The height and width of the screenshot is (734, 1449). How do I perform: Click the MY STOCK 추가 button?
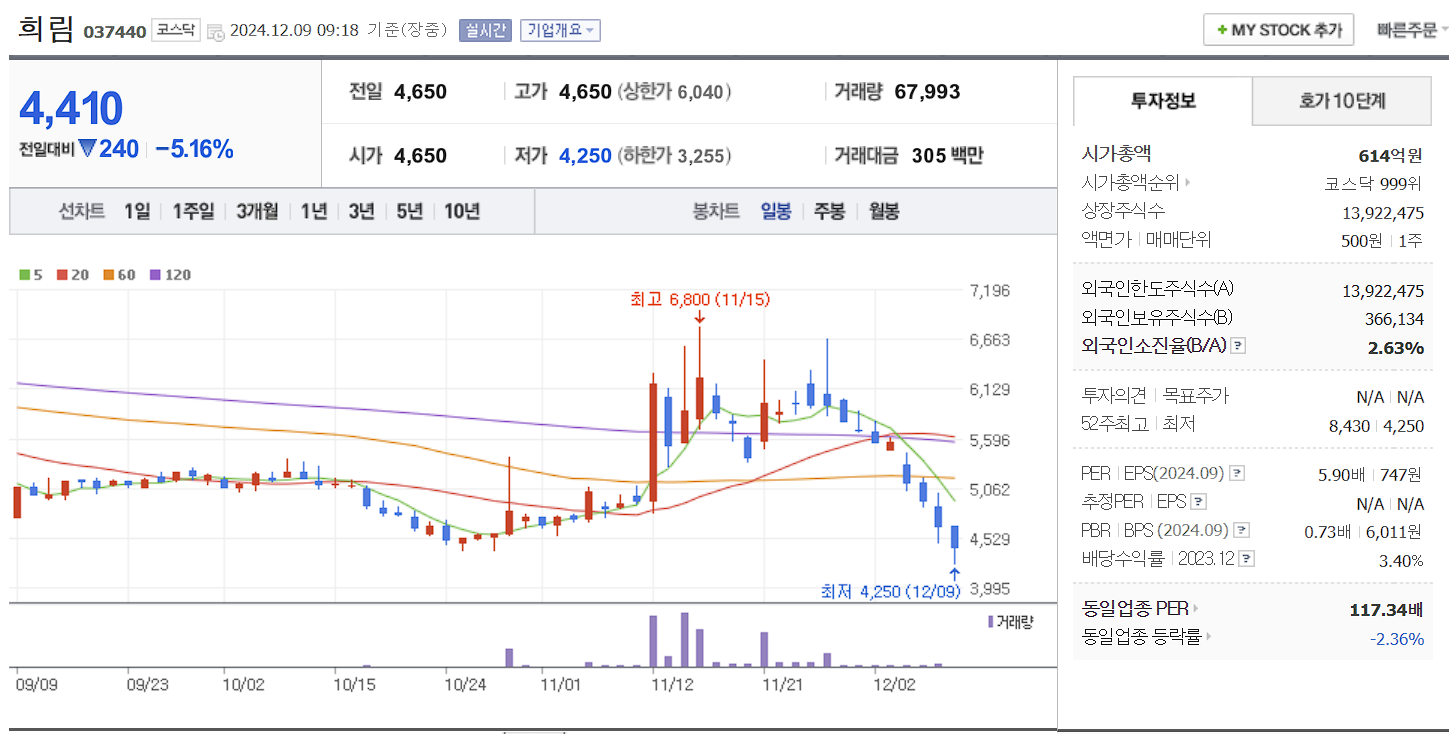(1278, 29)
